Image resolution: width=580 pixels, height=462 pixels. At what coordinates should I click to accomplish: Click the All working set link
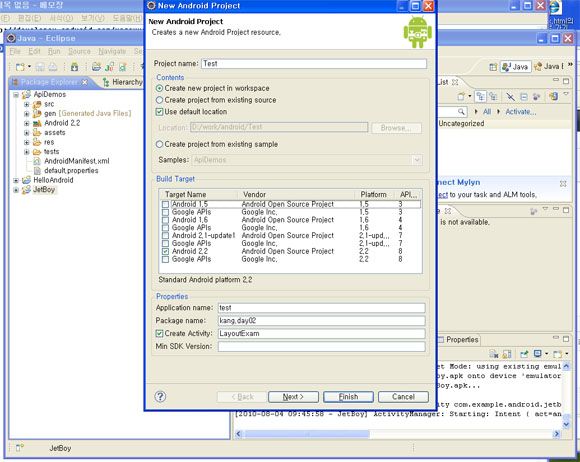click(x=487, y=111)
